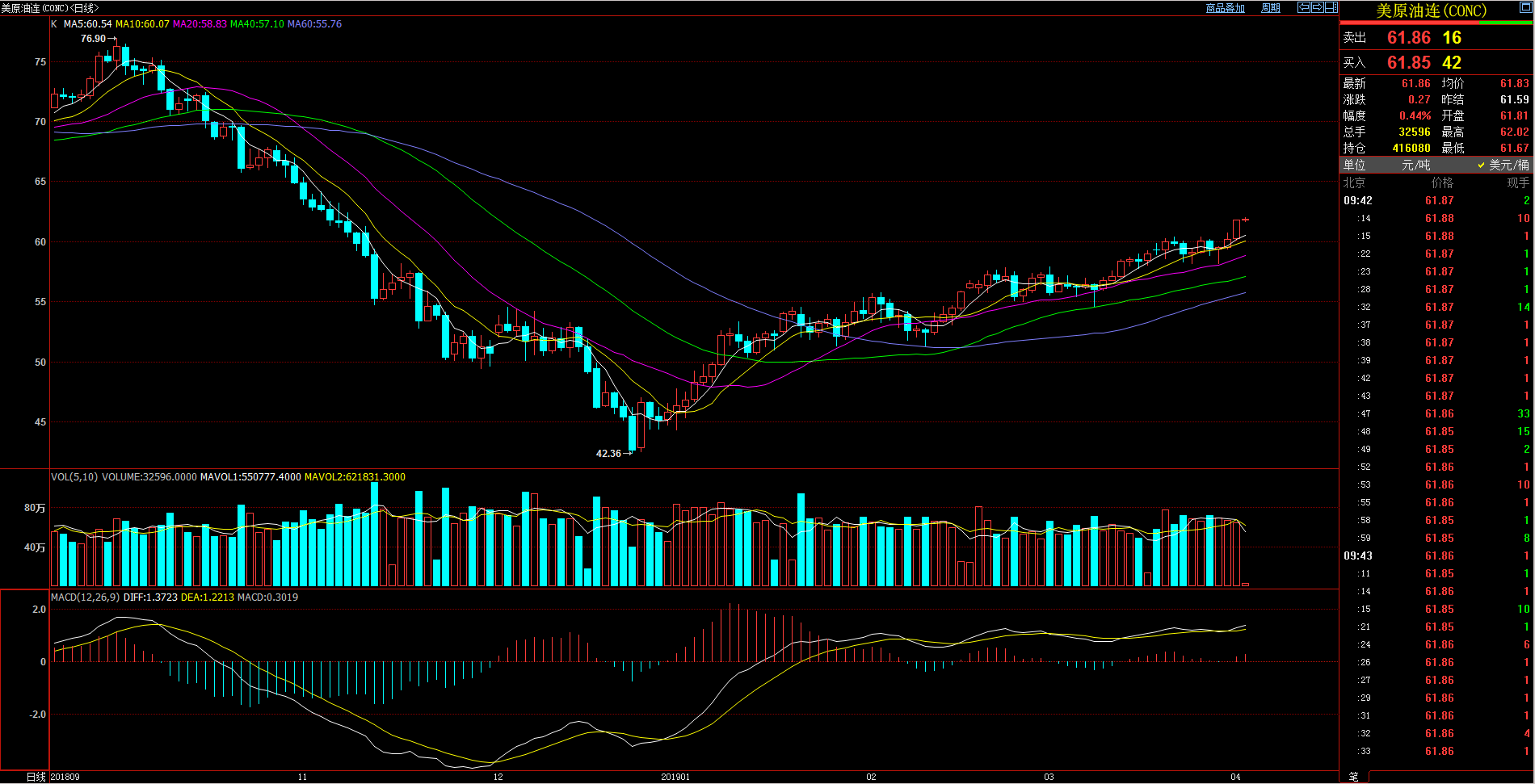Click the 201809 date axis label
The width and height of the screenshot is (1535, 784).
[65, 777]
